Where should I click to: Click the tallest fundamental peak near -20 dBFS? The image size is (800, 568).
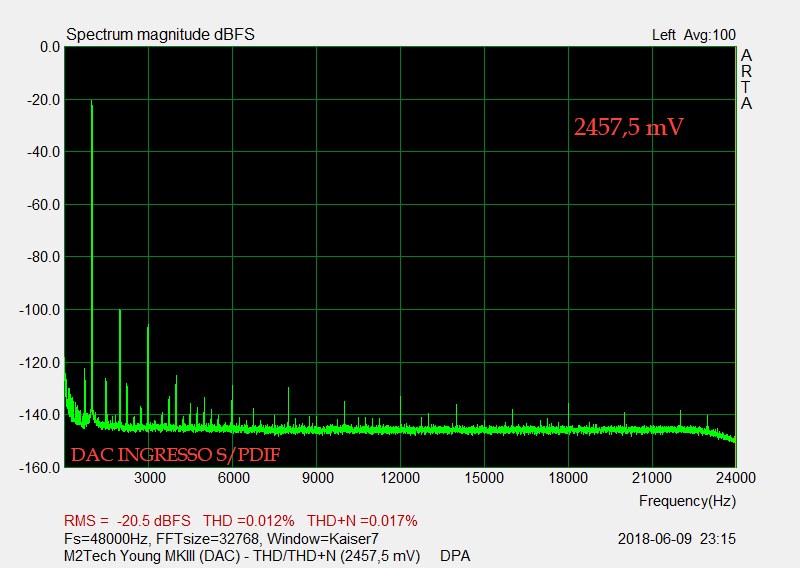coord(92,255)
